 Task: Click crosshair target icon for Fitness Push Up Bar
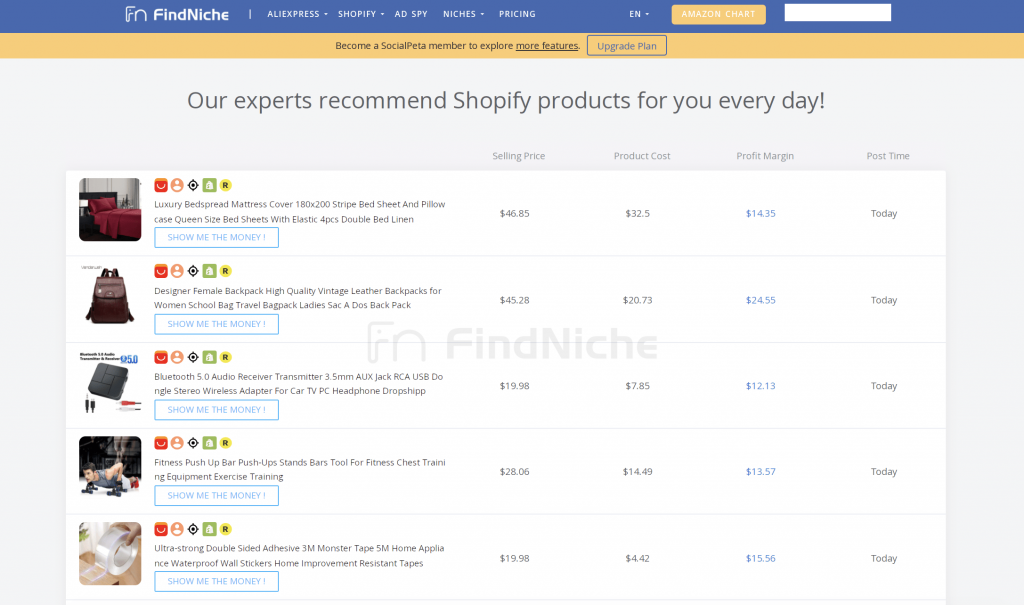(193, 443)
